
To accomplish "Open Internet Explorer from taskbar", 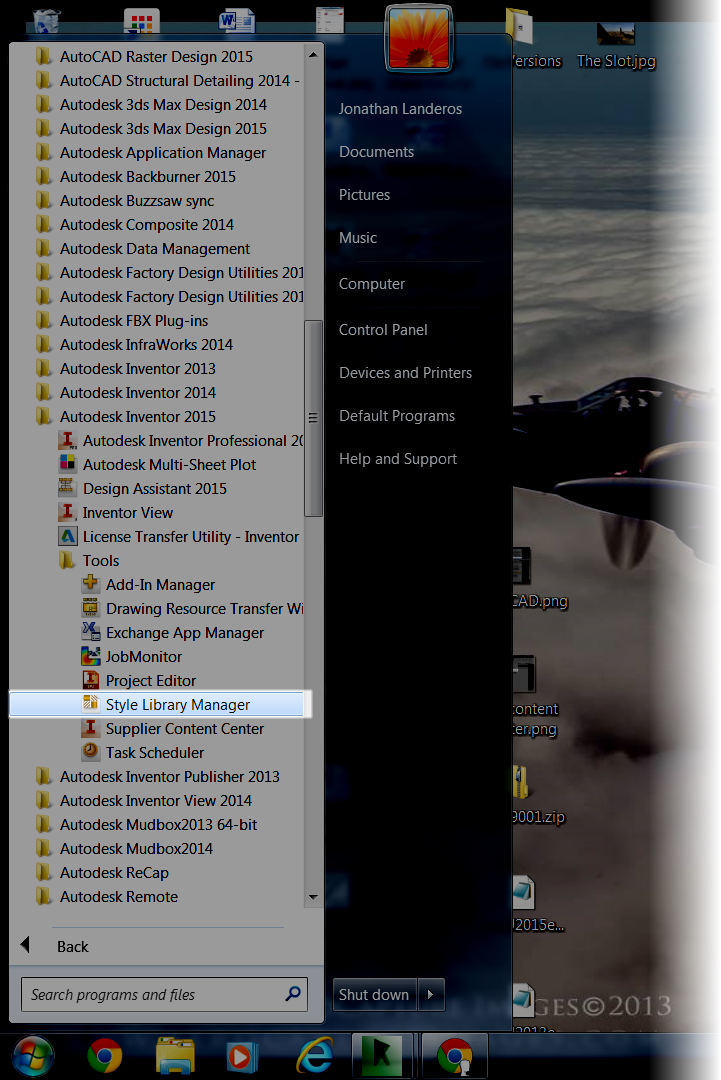I will [315, 1056].
